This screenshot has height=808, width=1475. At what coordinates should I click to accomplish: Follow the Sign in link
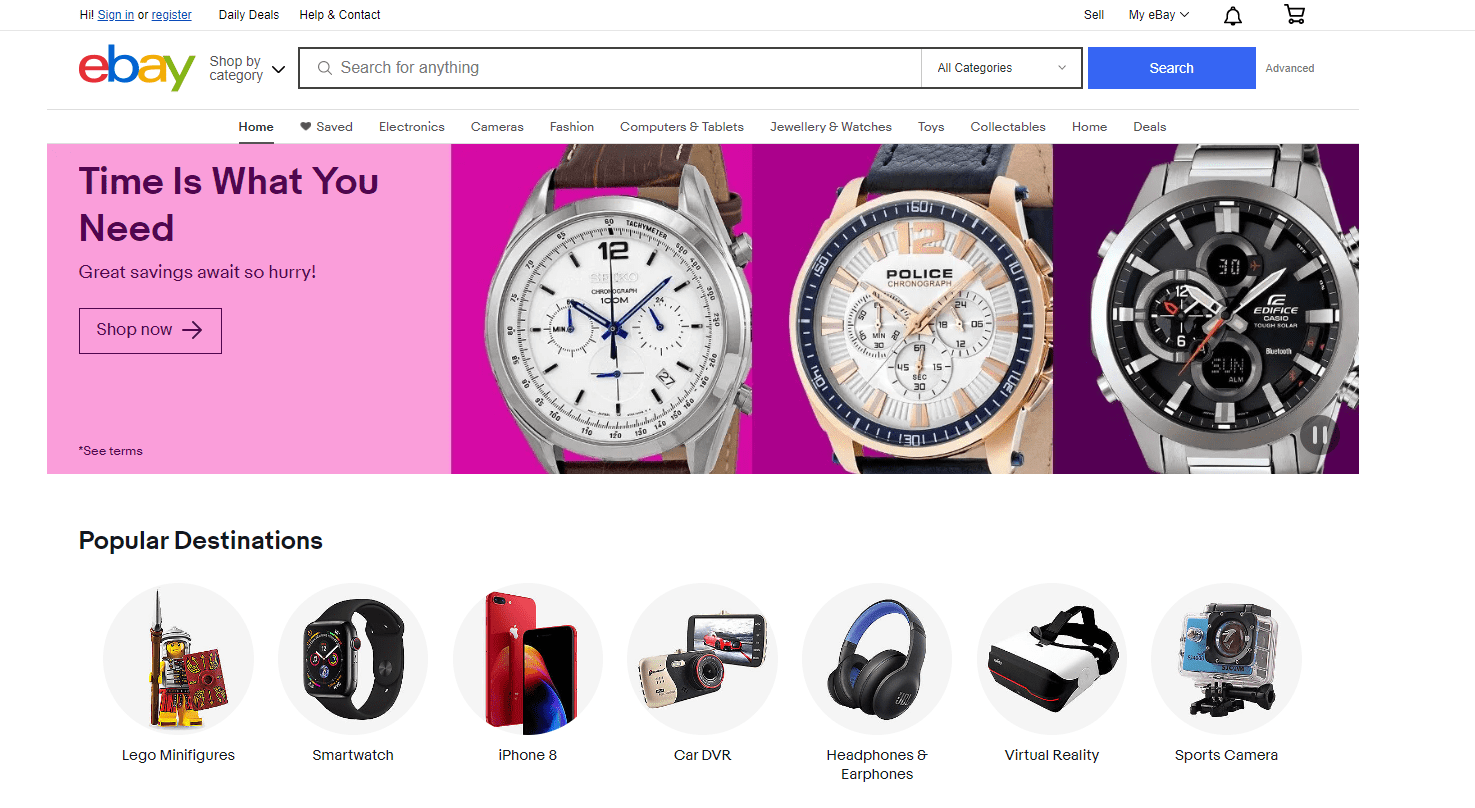116,15
